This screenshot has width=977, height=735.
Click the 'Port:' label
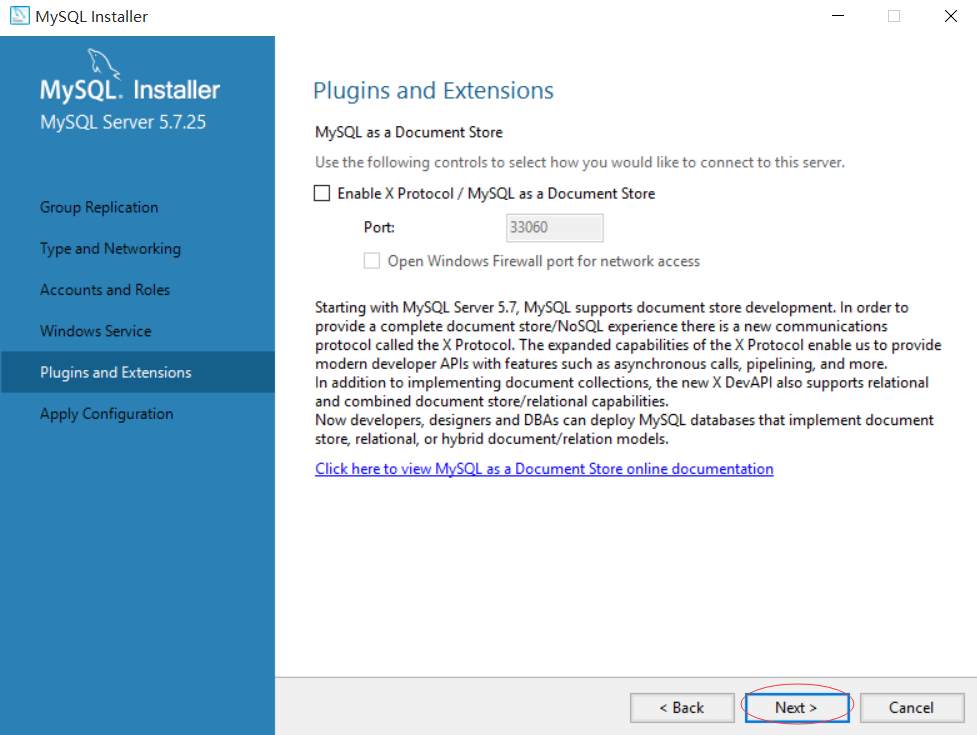(379, 227)
